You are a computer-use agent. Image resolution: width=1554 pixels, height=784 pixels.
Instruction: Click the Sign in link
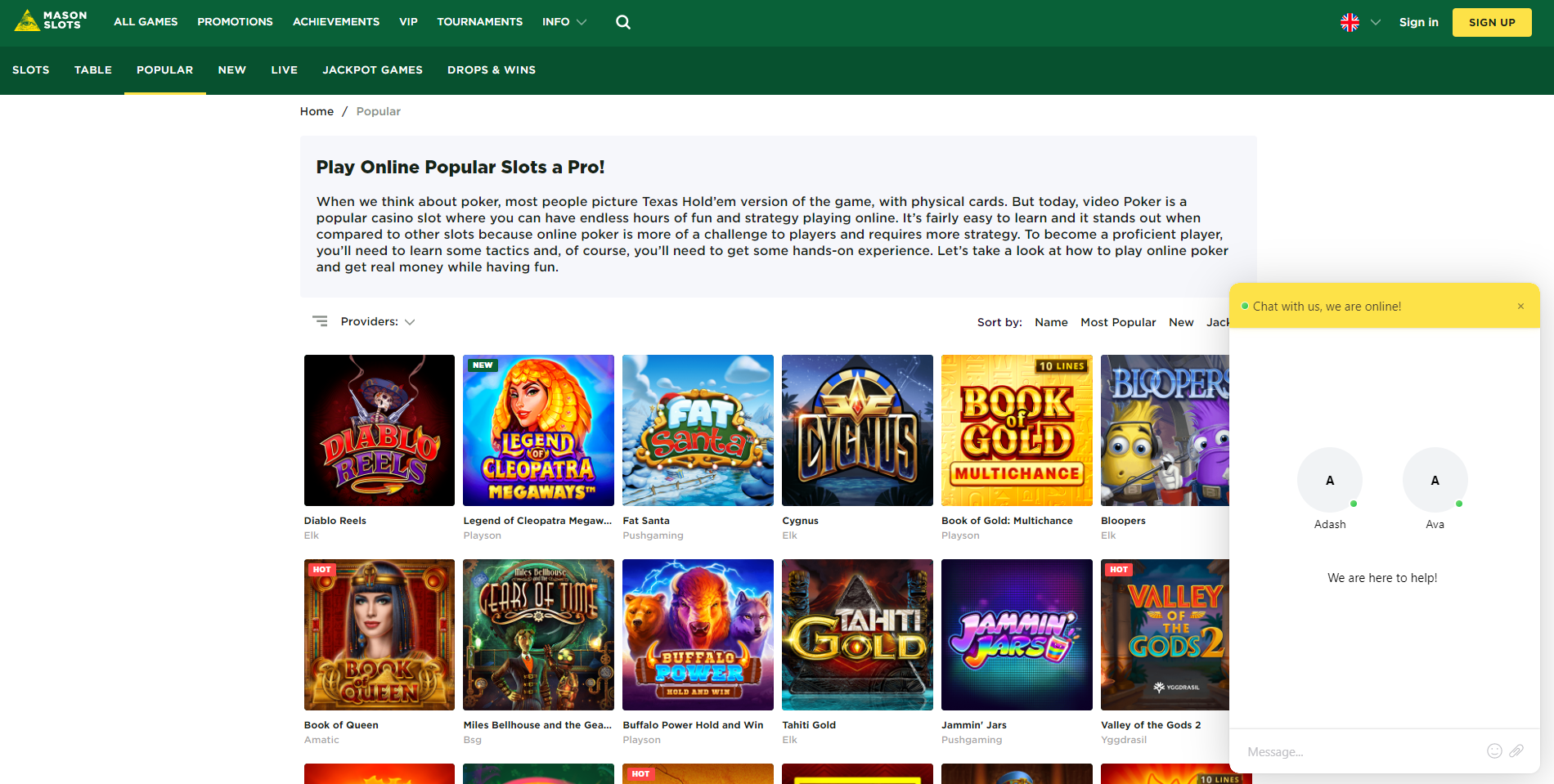tap(1419, 22)
